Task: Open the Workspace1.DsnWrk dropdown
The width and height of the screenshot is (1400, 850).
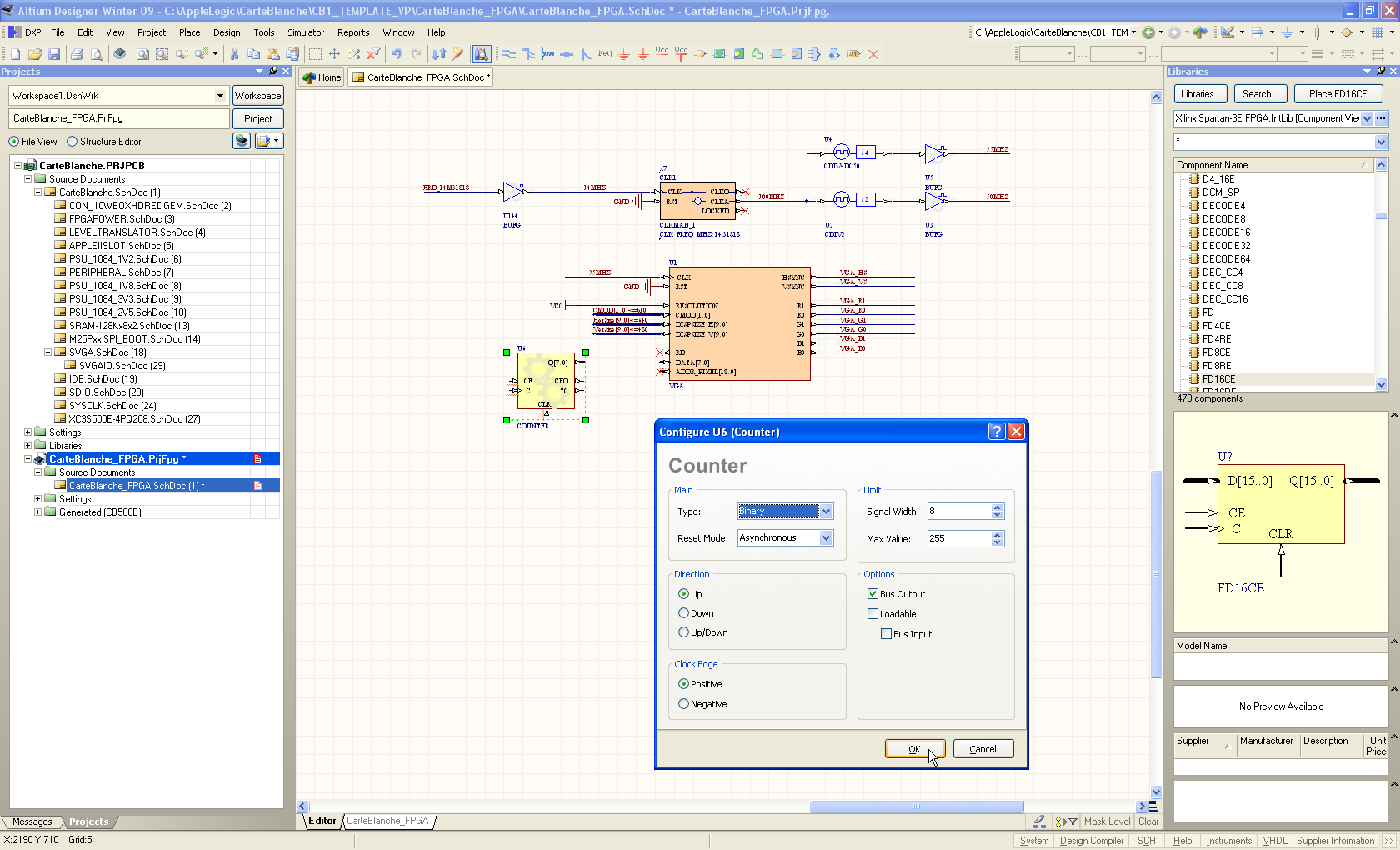Action: [x=220, y=96]
